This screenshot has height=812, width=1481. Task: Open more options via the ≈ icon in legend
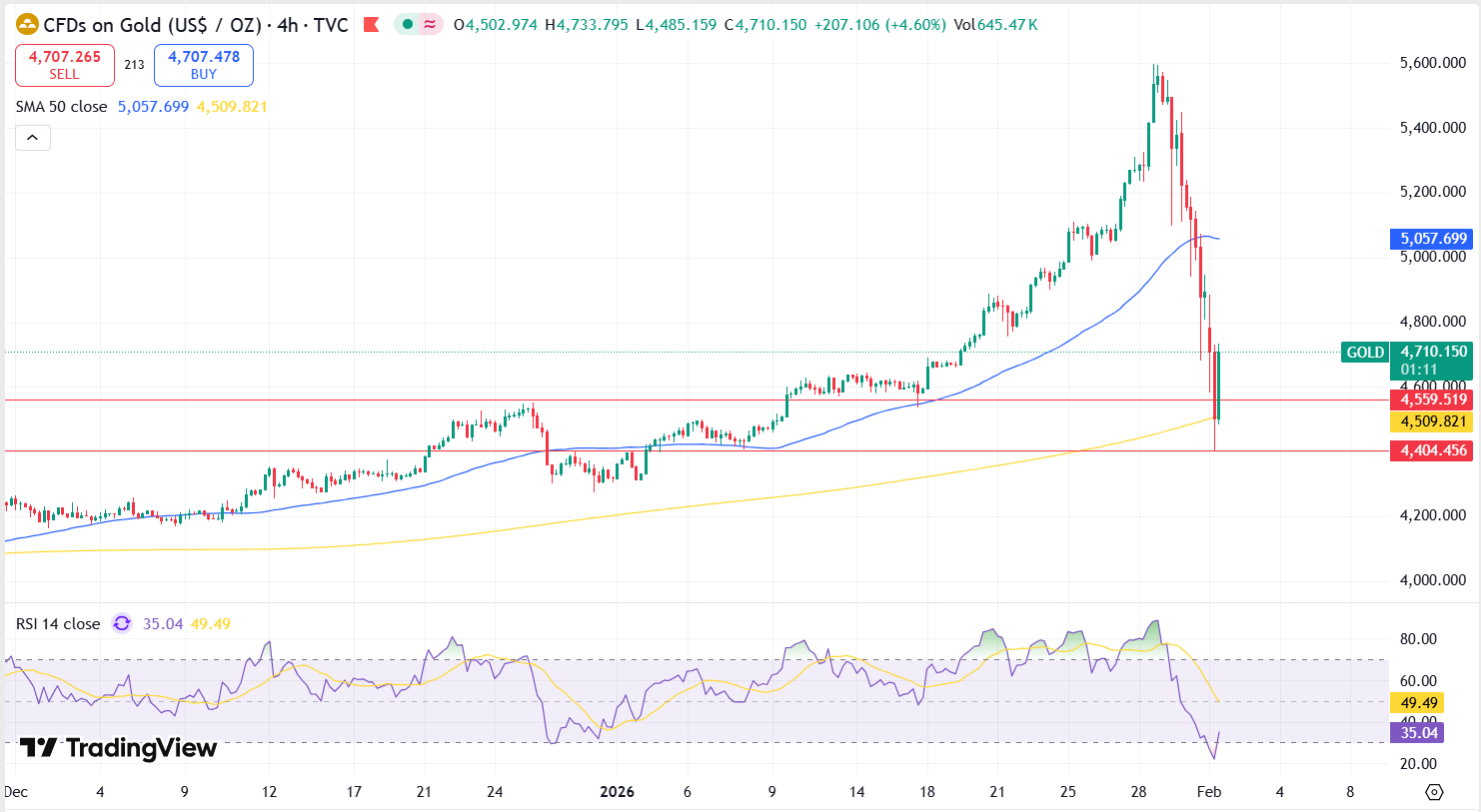pyautogui.click(x=431, y=24)
